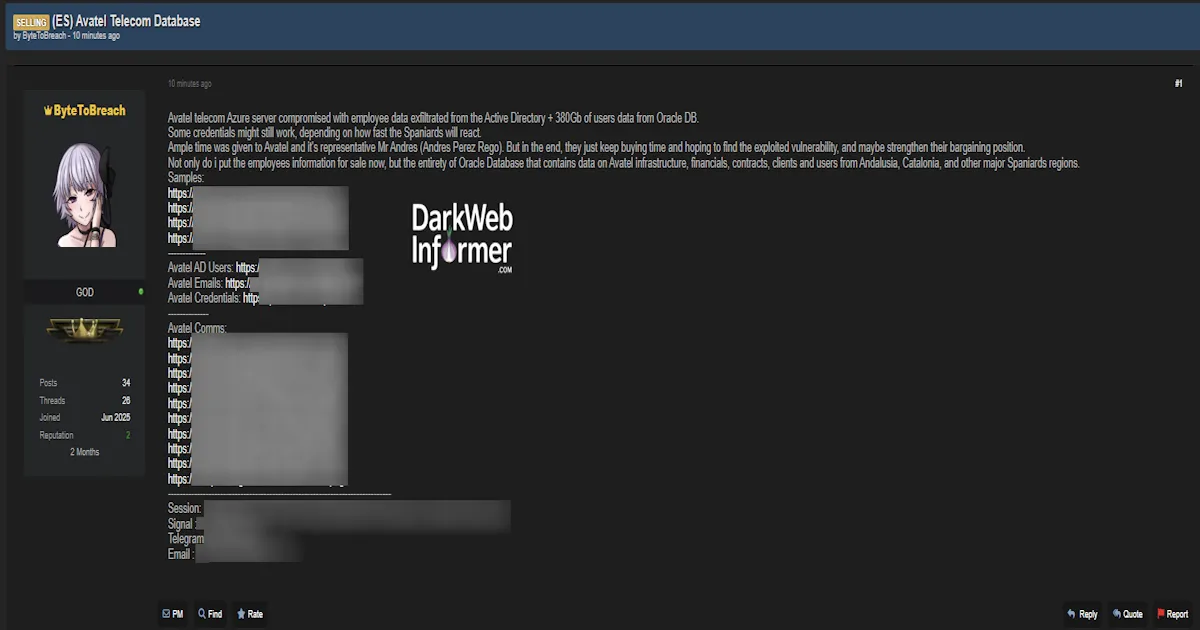This screenshot has width=1200, height=630.
Task: Click the DarkWeb Informer watermark logo
Action: pyautogui.click(x=461, y=239)
